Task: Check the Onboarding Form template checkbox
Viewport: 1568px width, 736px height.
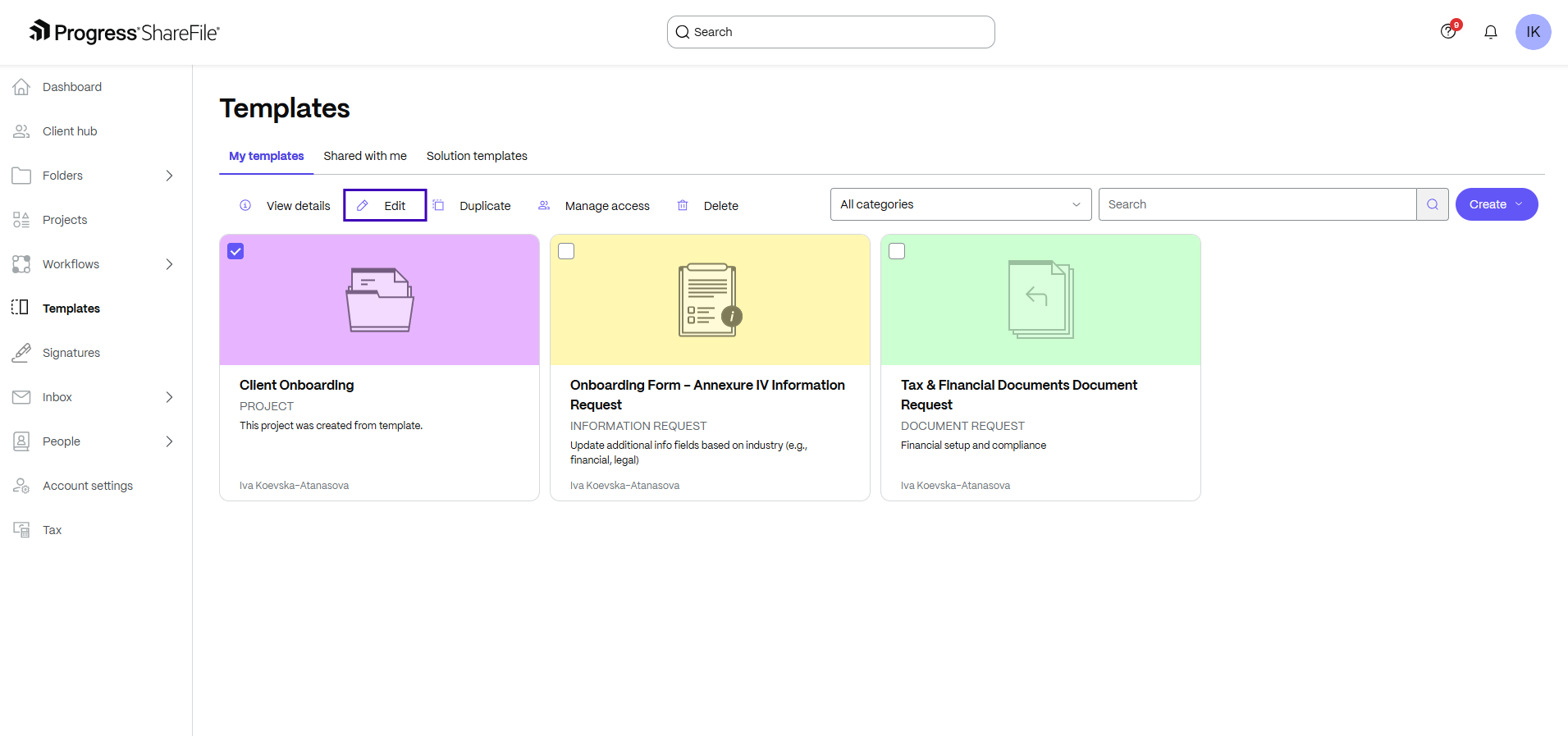Action: coord(566,251)
